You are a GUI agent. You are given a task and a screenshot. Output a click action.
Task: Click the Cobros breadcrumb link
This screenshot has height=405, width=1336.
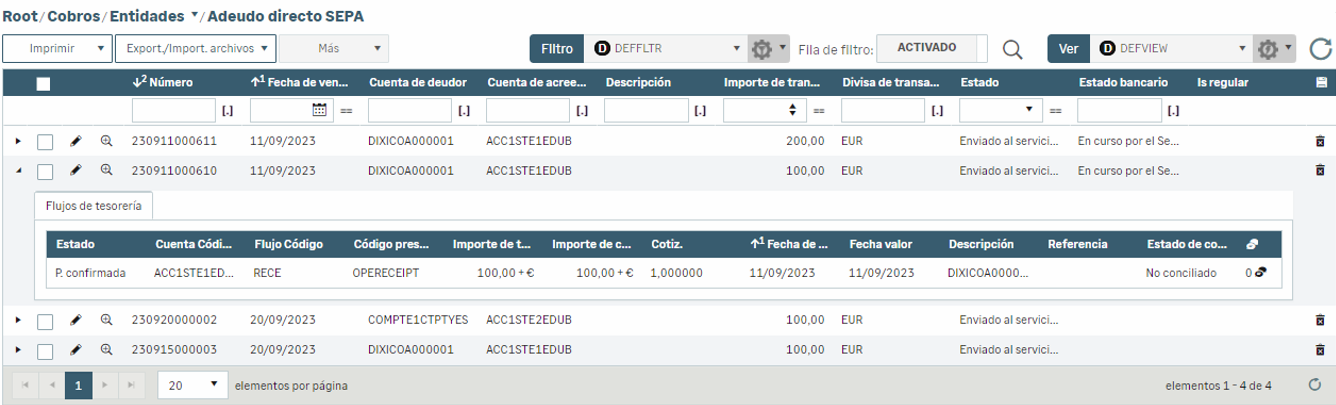[x=78, y=16]
